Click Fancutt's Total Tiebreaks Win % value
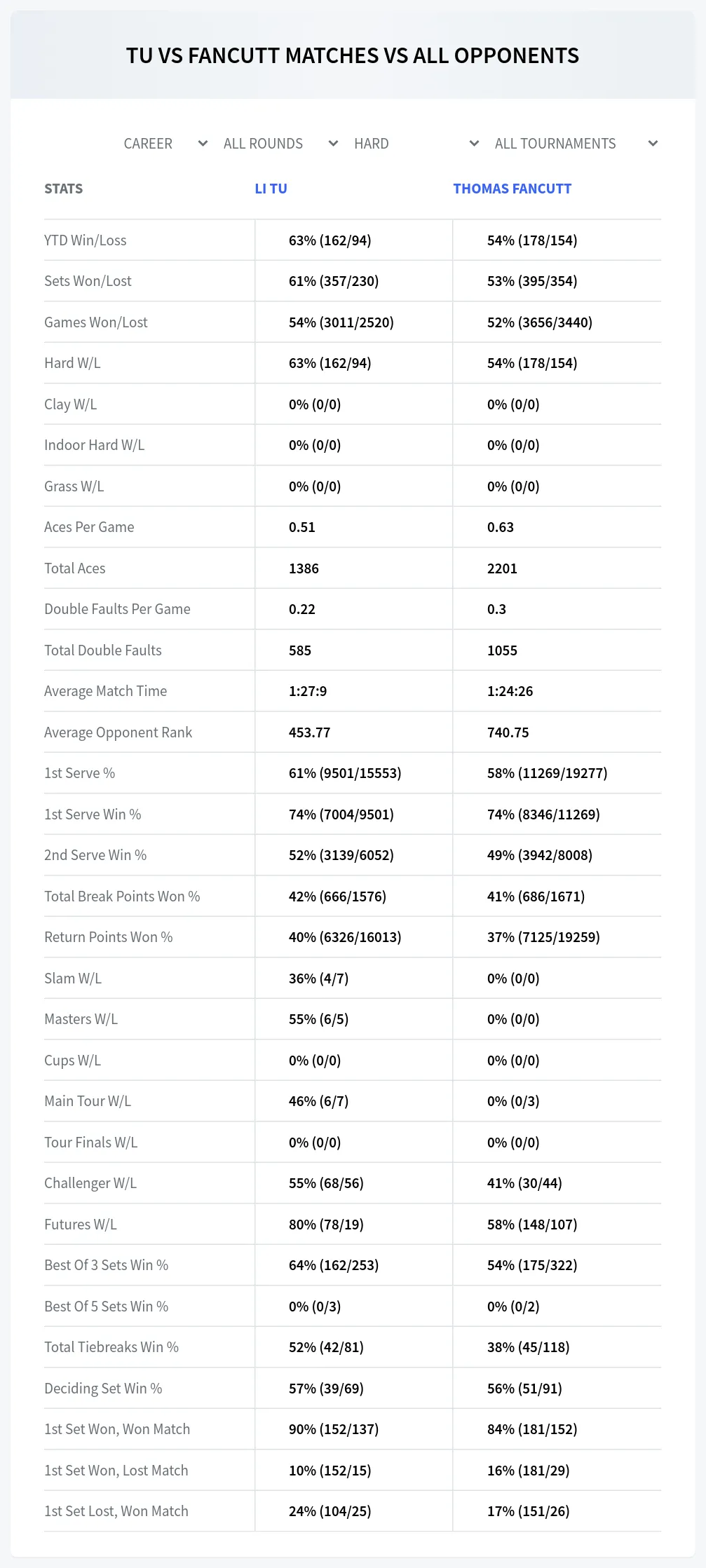Screen dimensions: 706x1568 529,1347
